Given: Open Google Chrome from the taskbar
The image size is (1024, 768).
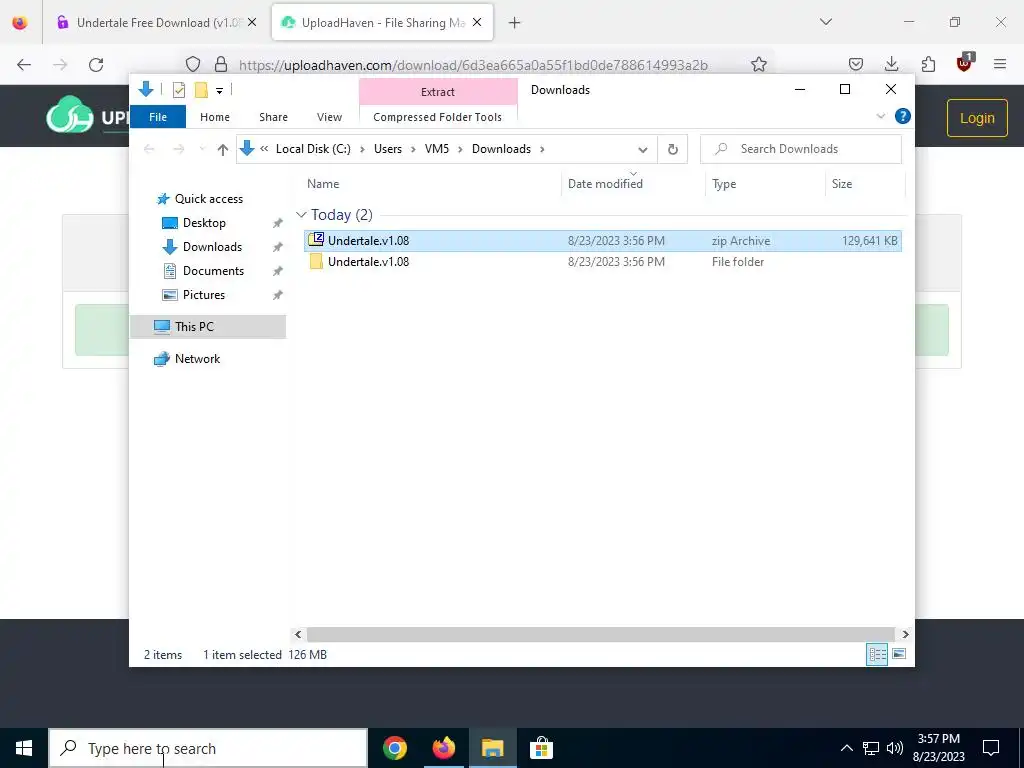Looking at the screenshot, I should point(394,748).
